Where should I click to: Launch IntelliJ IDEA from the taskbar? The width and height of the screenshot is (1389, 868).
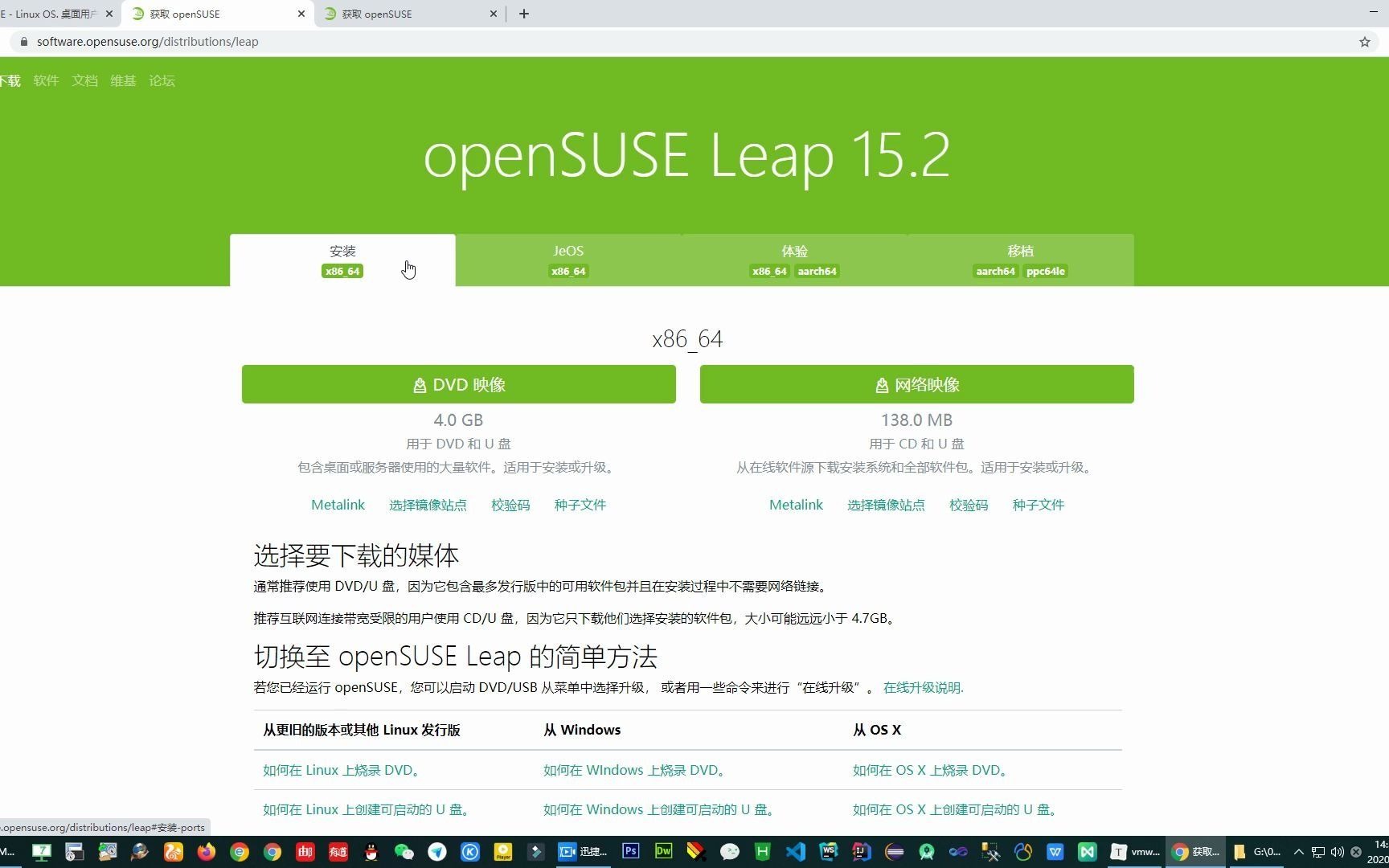coord(862,851)
